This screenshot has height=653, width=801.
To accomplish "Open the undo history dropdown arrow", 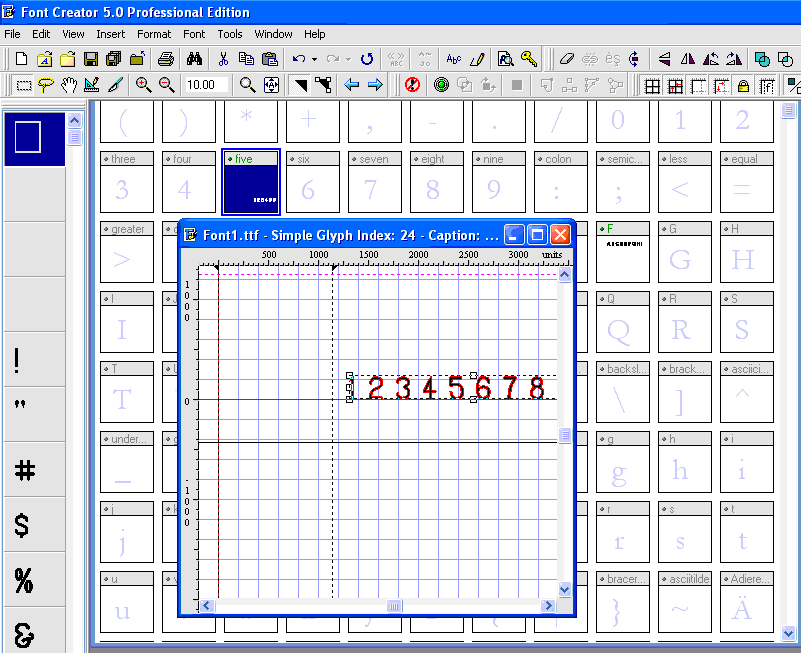I will click(x=314, y=59).
